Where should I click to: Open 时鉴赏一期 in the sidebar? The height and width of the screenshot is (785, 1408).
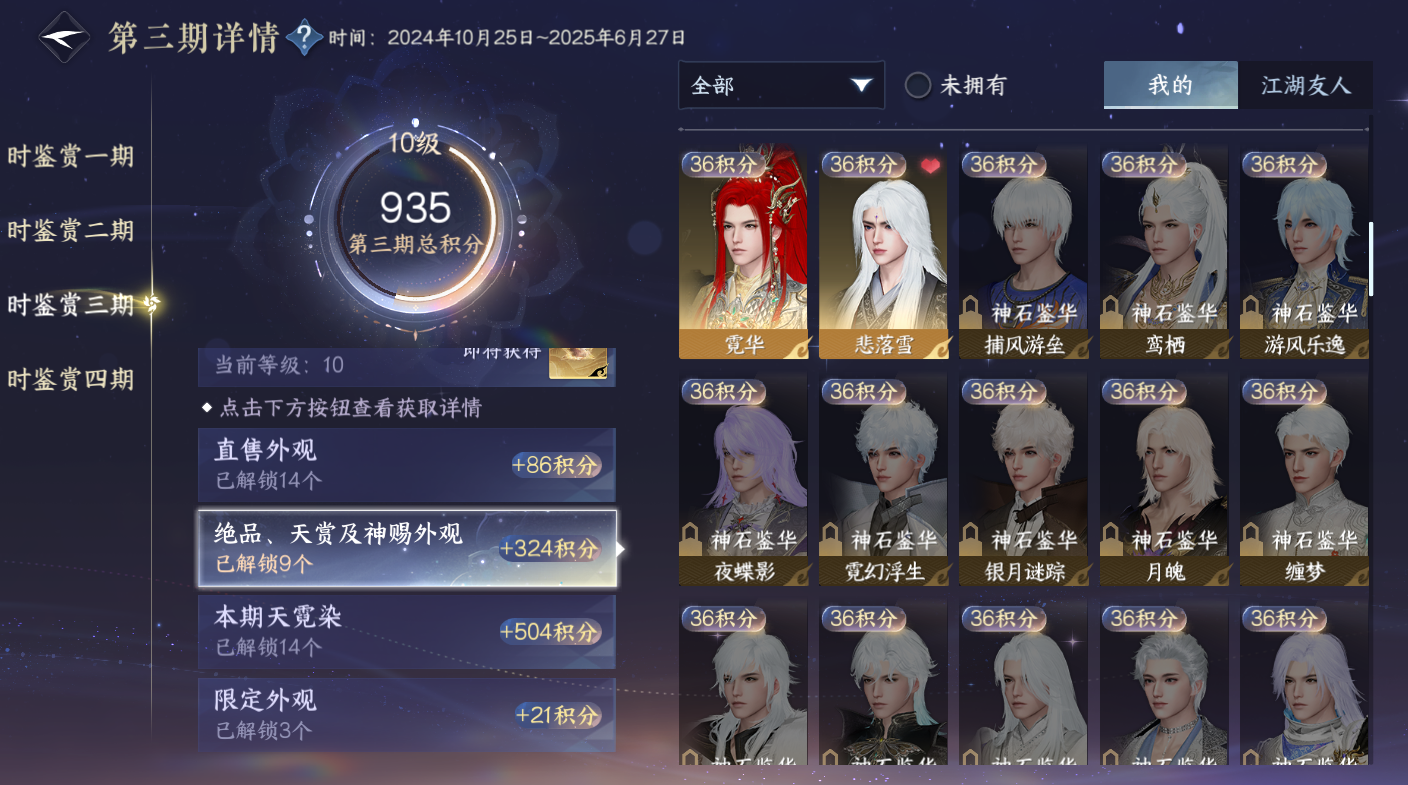(71, 156)
